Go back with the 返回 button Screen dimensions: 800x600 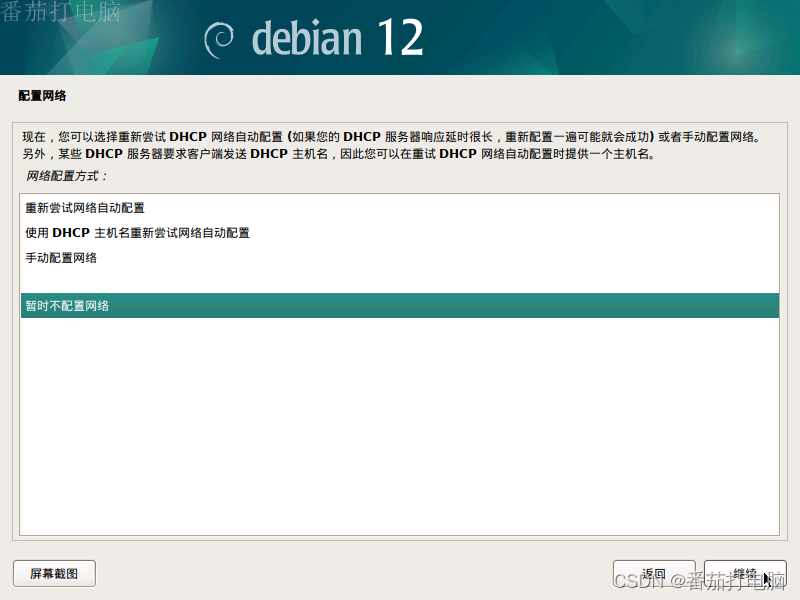click(654, 573)
